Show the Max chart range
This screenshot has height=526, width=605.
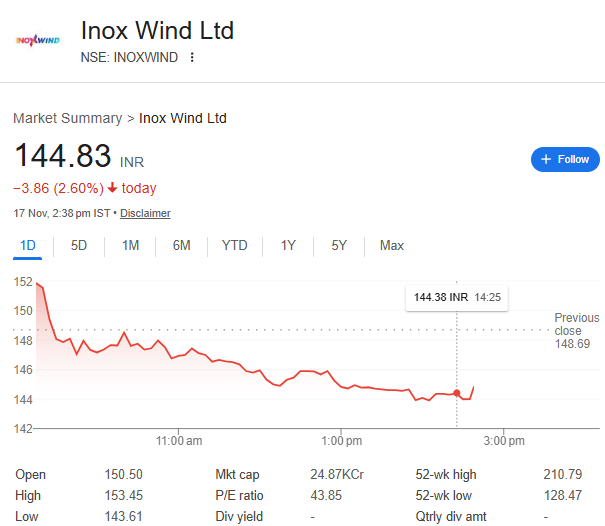pyautogui.click(x=392, y=245)
